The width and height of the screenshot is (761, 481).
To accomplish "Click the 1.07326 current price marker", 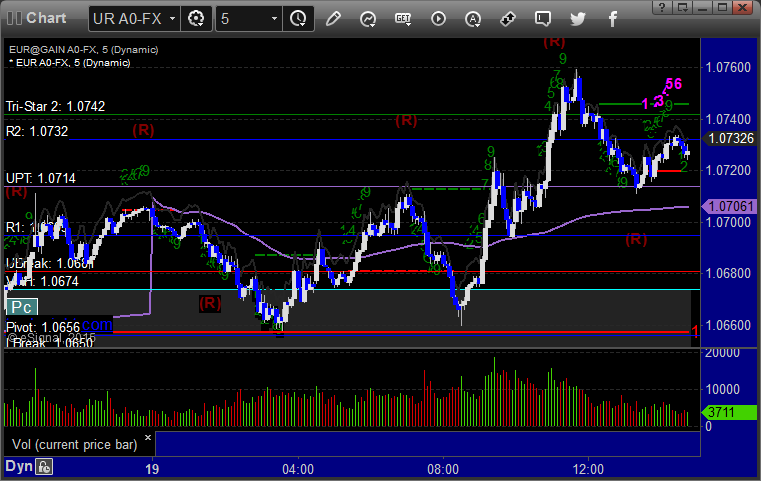I will tap(730, 138).
